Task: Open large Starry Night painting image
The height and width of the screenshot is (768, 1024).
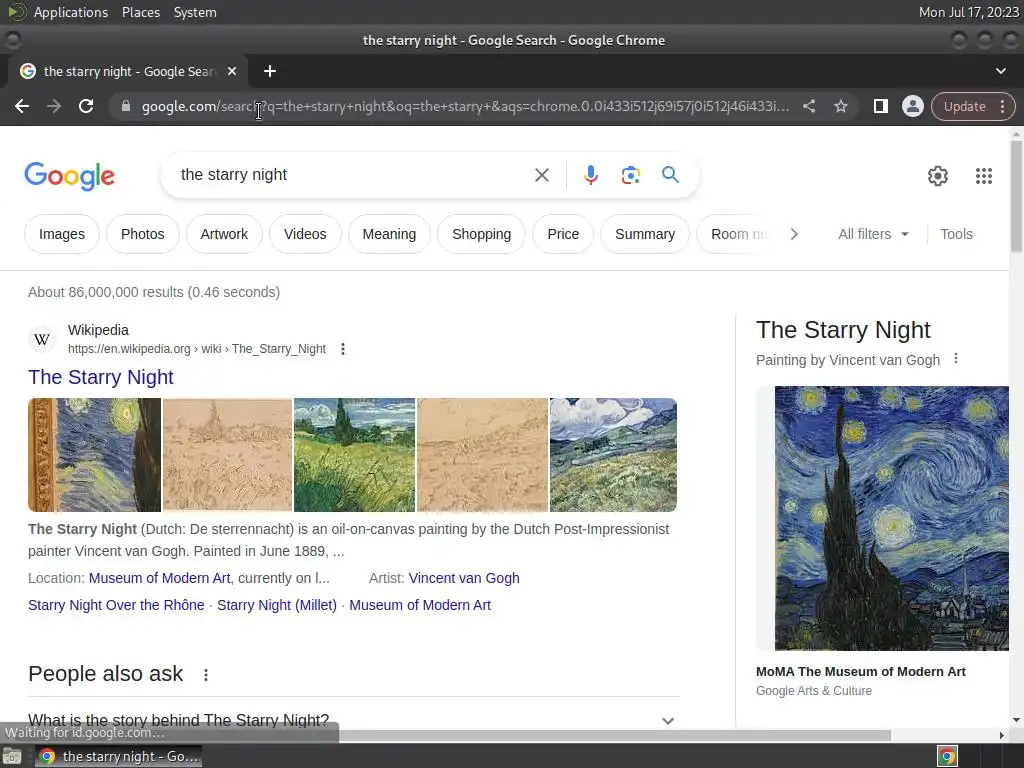Action: [x=891, y=519]
